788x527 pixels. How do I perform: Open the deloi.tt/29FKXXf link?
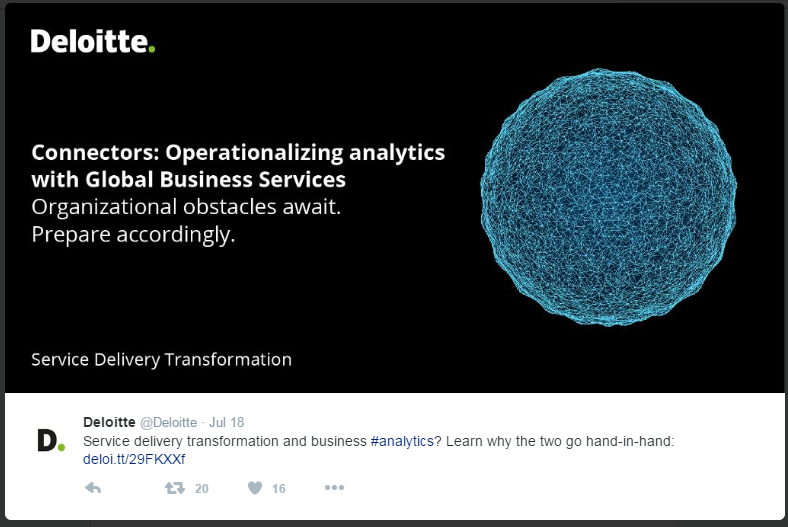[134, 459]
